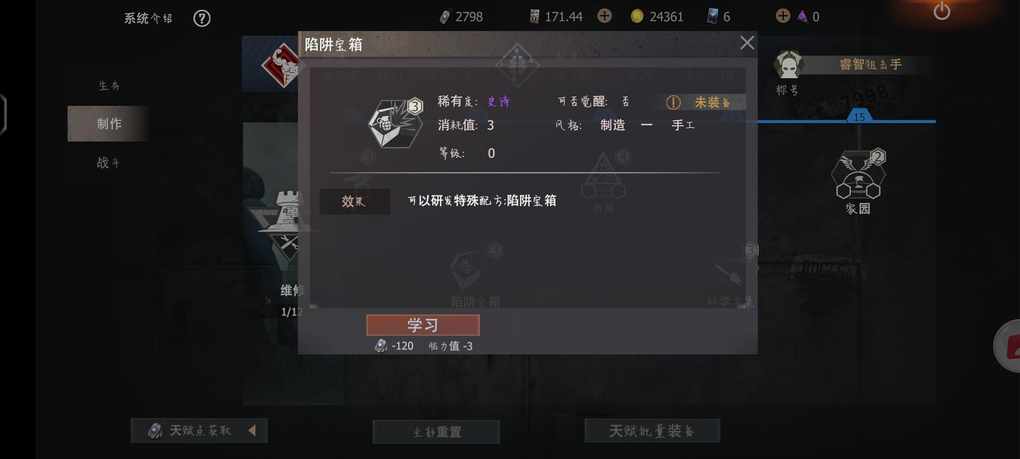
Task: Click the question mark help icon
Action: (x=202, y=18)
